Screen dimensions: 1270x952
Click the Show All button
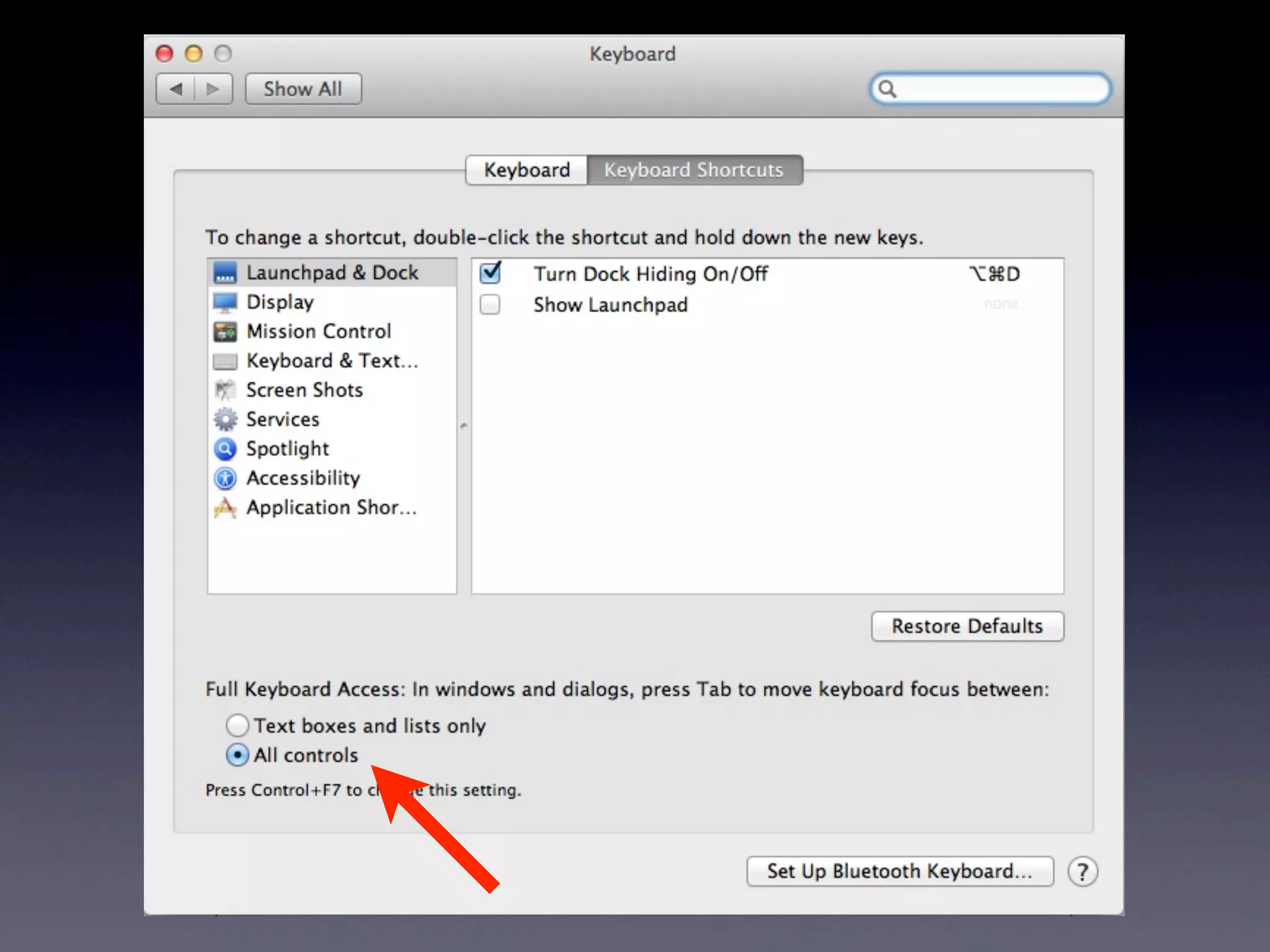[303, 89]
